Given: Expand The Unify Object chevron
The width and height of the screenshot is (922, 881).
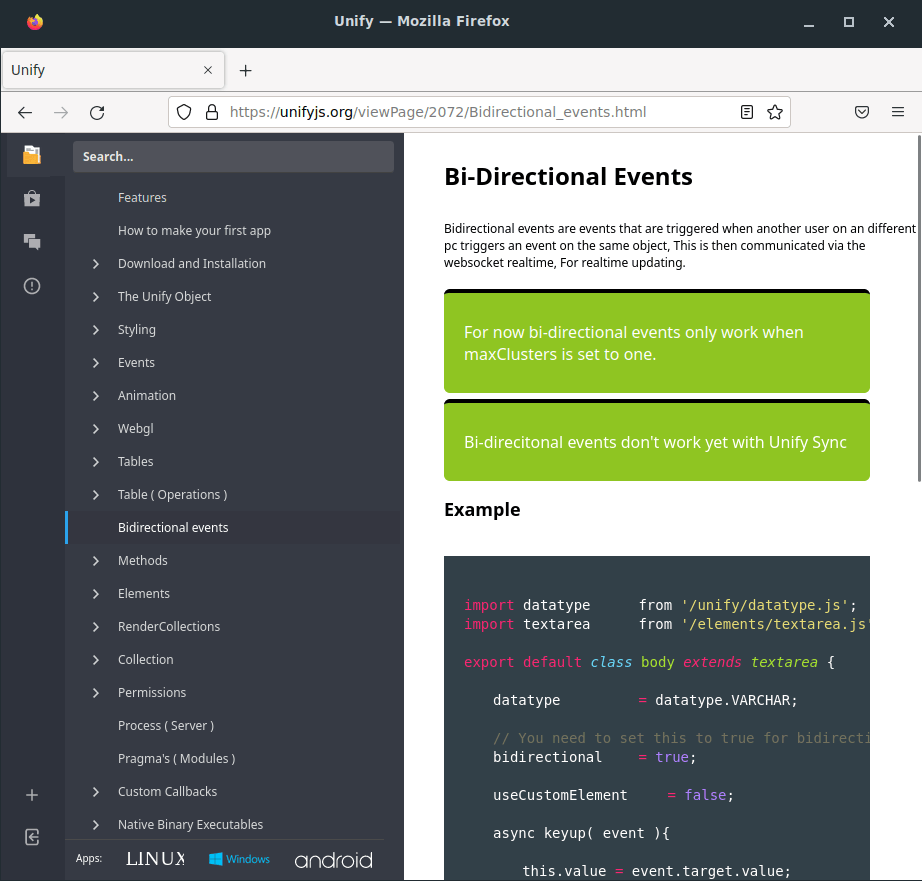Looking at the screenshot, I should 96,297.
